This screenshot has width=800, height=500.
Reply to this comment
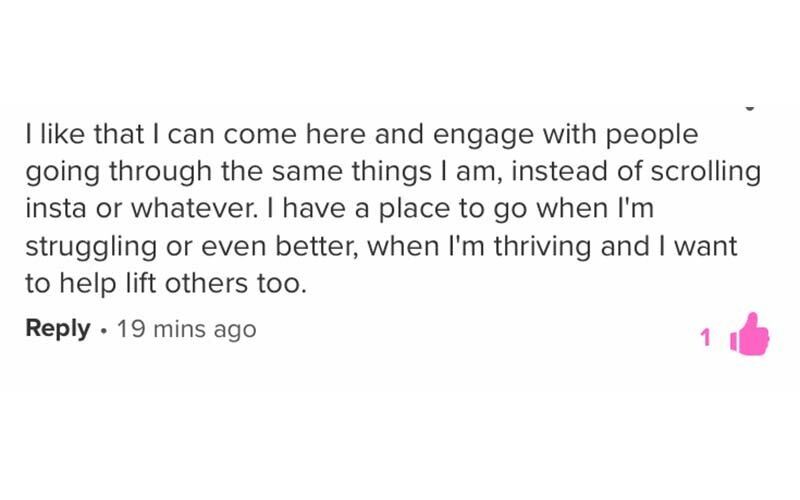point(58,329)
